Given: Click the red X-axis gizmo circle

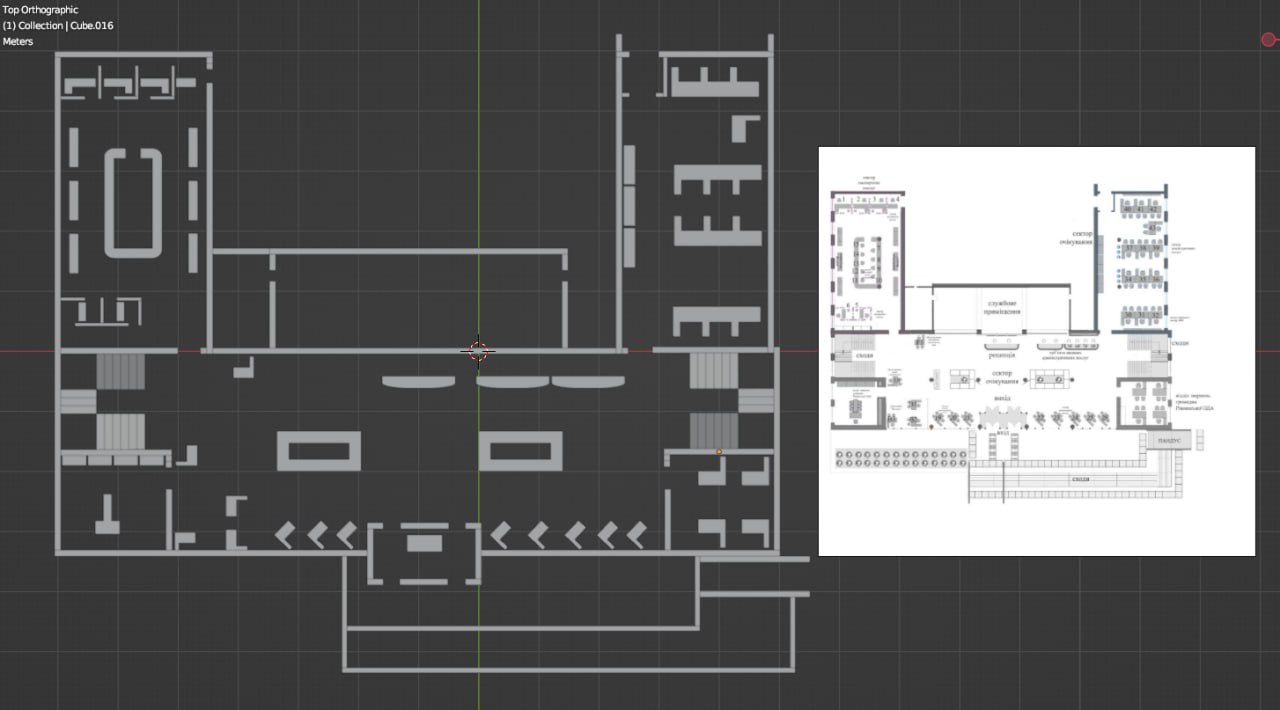Looking at the screenshot, I should coord(1269,40).
